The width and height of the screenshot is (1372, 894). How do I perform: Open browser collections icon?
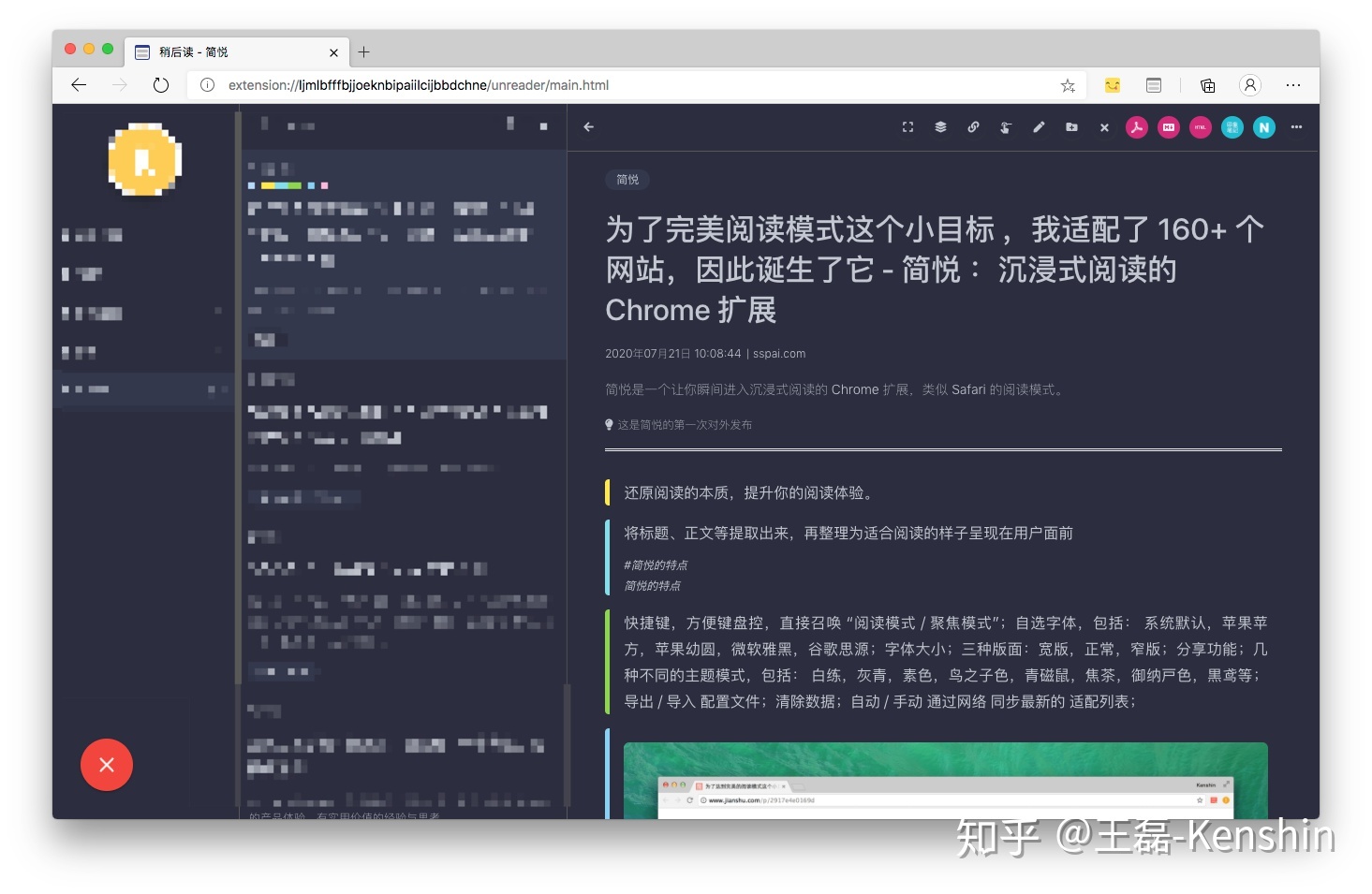tap(1208, 85)
